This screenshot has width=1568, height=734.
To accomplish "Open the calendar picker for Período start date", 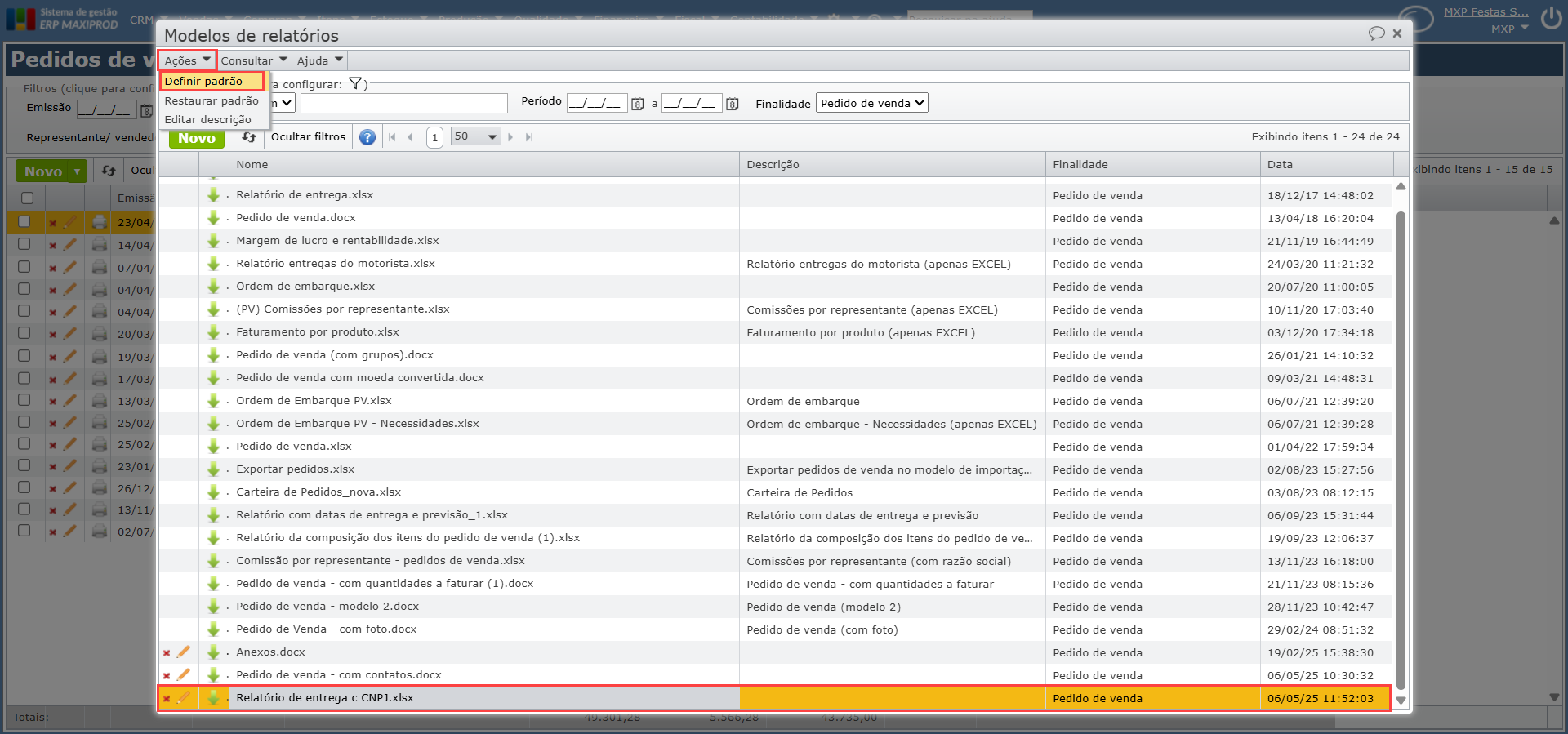I will click(x=638, y=104).
